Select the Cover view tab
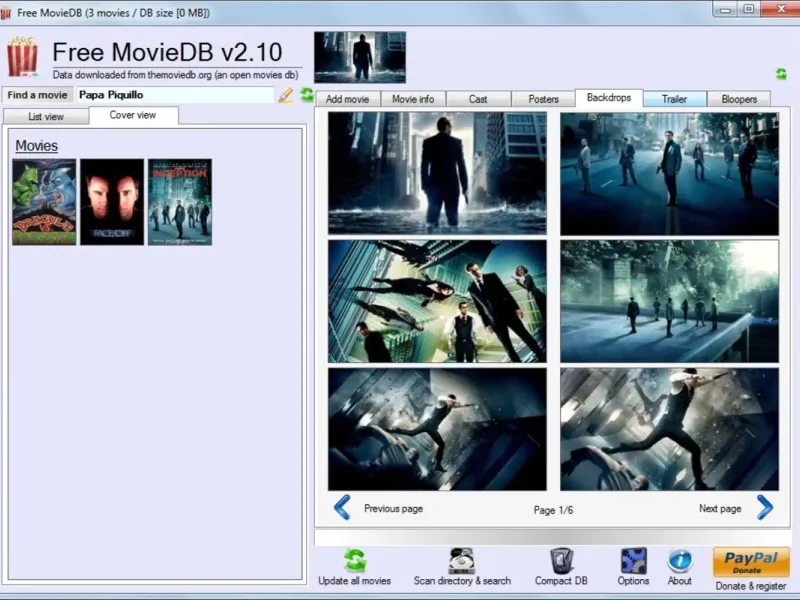Viewport: 800px width, 600px height. (x=133, y=115)
